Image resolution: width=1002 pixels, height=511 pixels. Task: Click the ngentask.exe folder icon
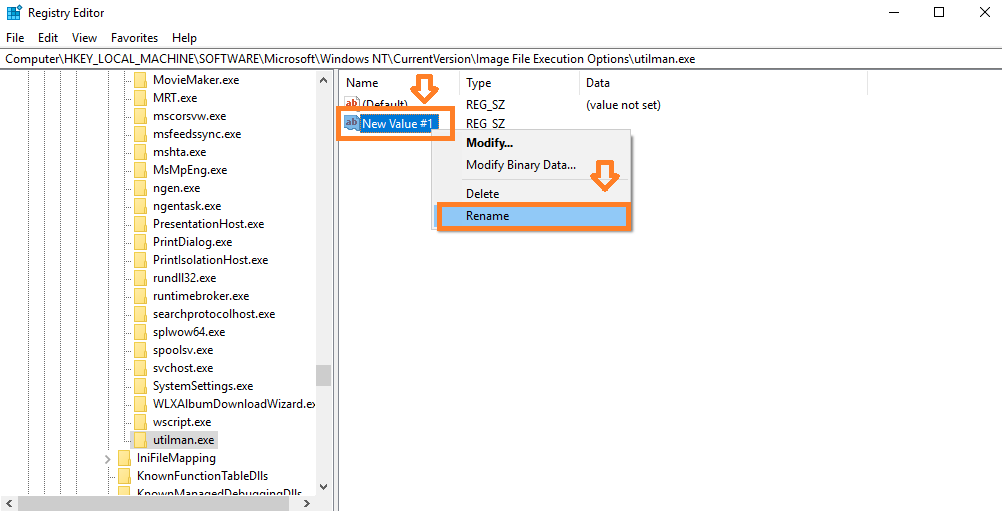coord(140,206)
